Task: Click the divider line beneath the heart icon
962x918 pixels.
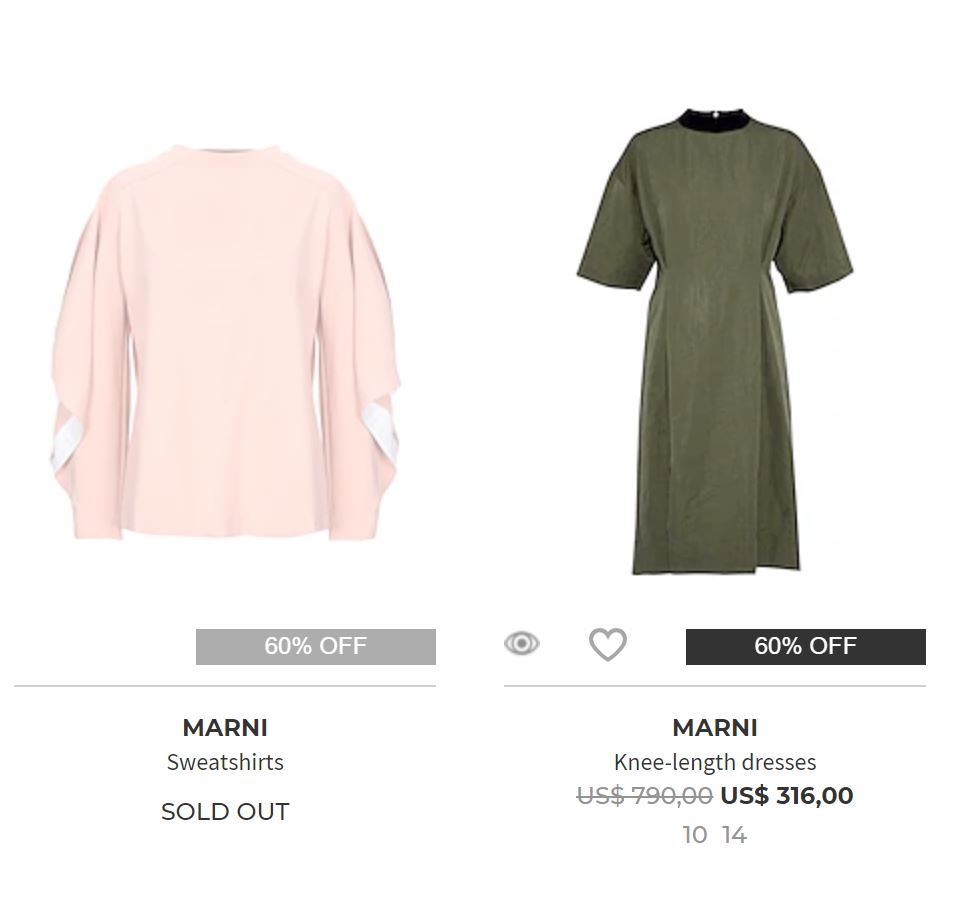Action: click(607, 686)
